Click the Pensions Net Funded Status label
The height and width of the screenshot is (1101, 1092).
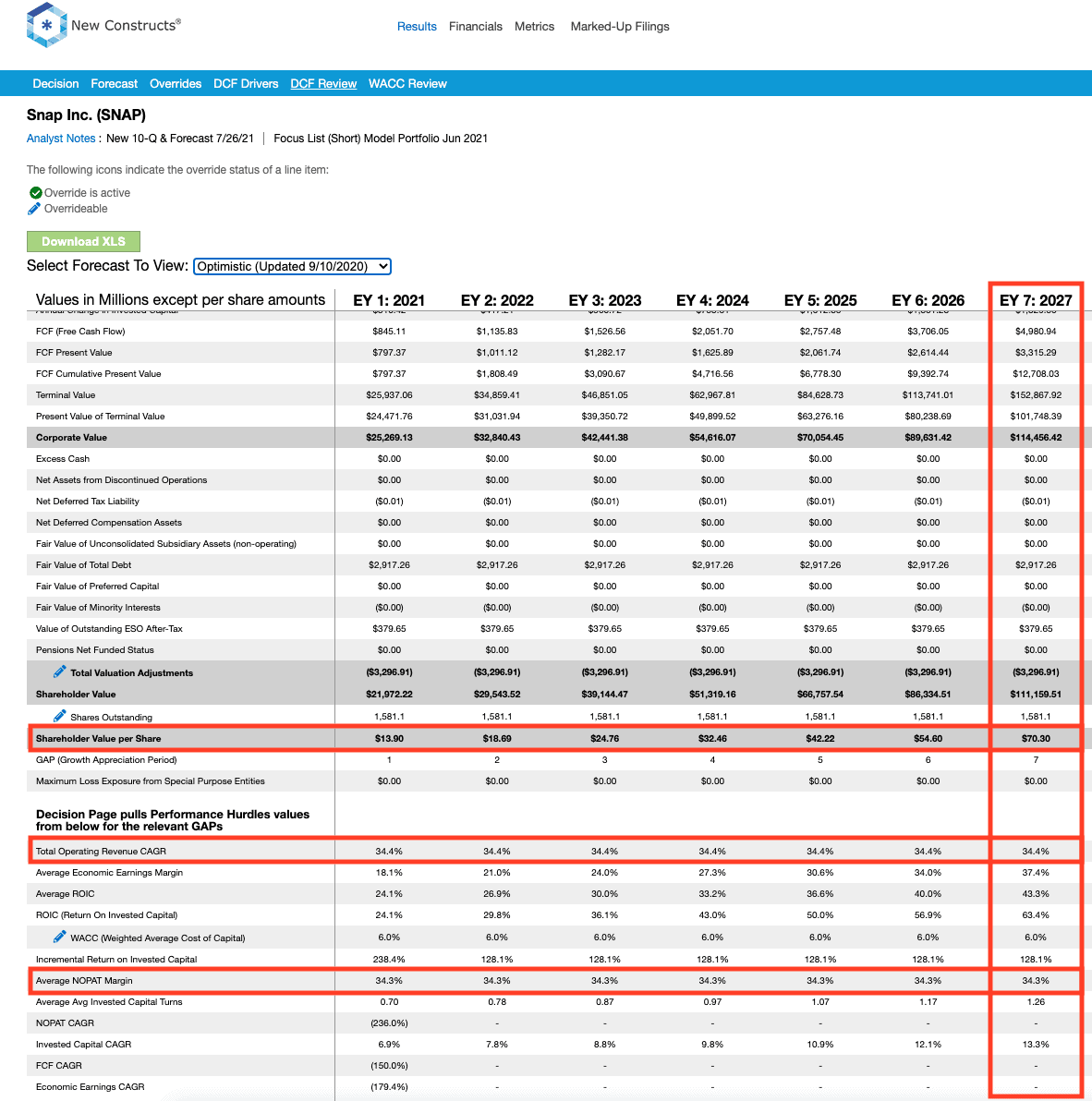[95, 650]
